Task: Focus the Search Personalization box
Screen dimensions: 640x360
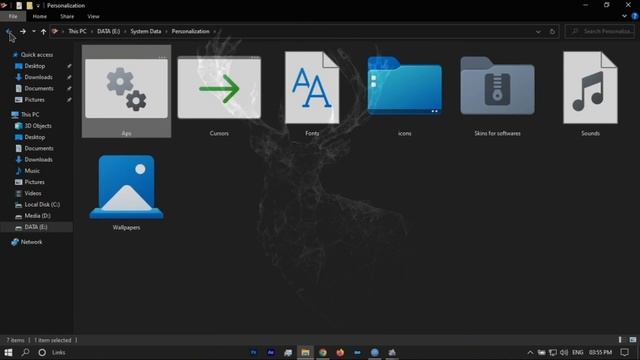Action: tap(600, 31)
